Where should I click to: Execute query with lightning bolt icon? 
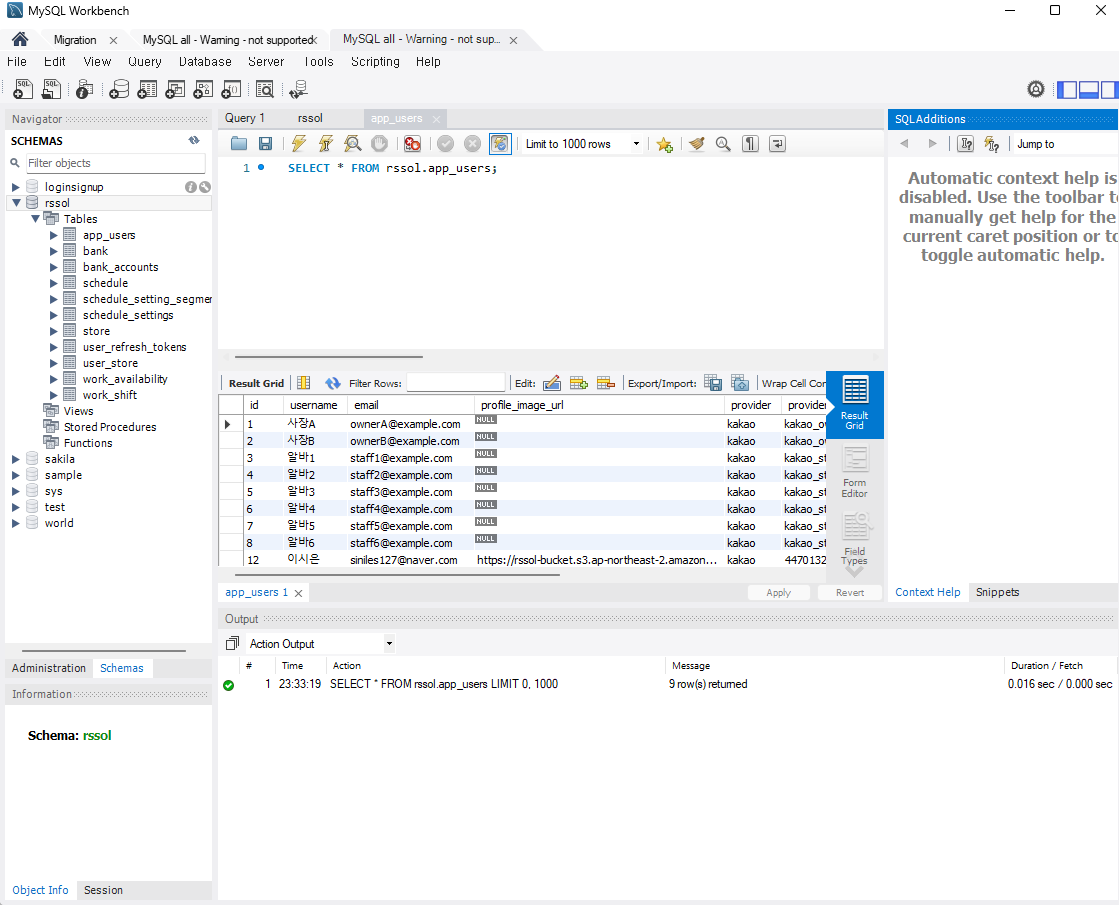pyautogui.click(x=299, y=144)
